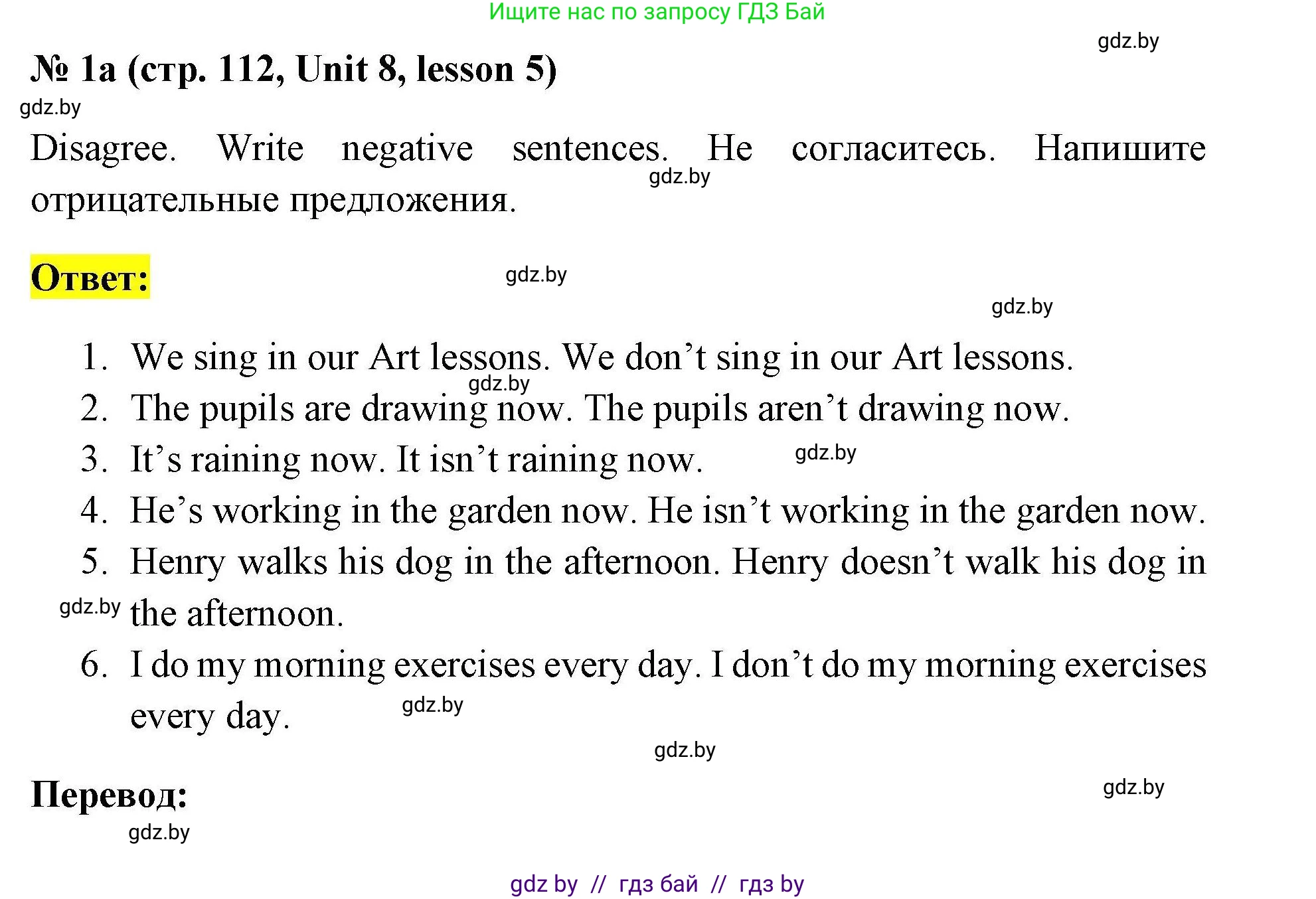This screenshot has height=899, width=1316.
Task: Click the gdz.by watermark under the word "sentences."
Action: click(x=679, y=177)
